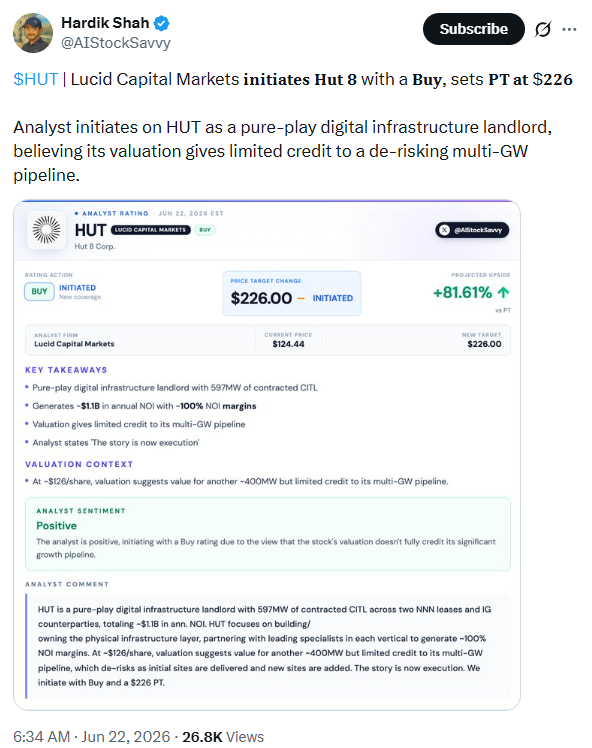Click the New Target $226.00 value
The image size is (592, 748).
pyautogui.click(x=484, y=344)
